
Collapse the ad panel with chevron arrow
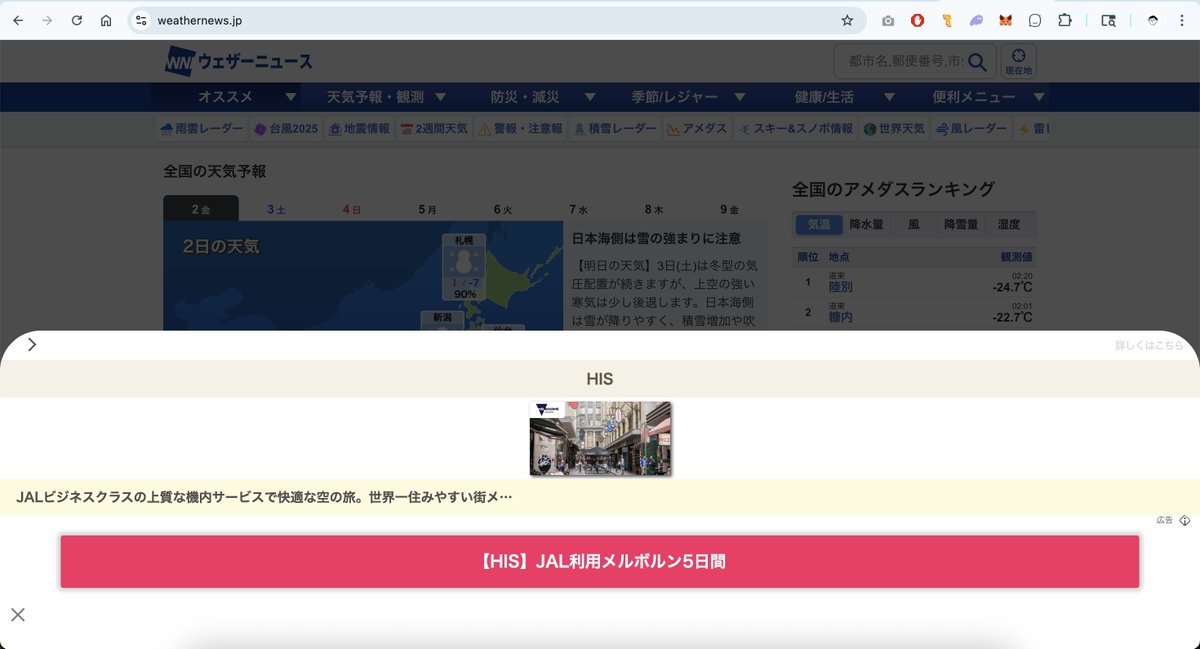point(32,344)
